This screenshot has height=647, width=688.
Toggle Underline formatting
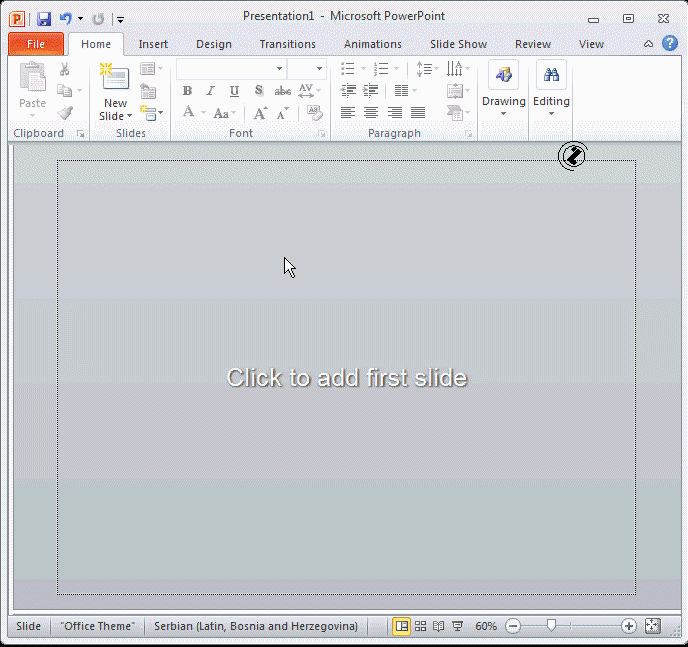click(x=234, y=91)
